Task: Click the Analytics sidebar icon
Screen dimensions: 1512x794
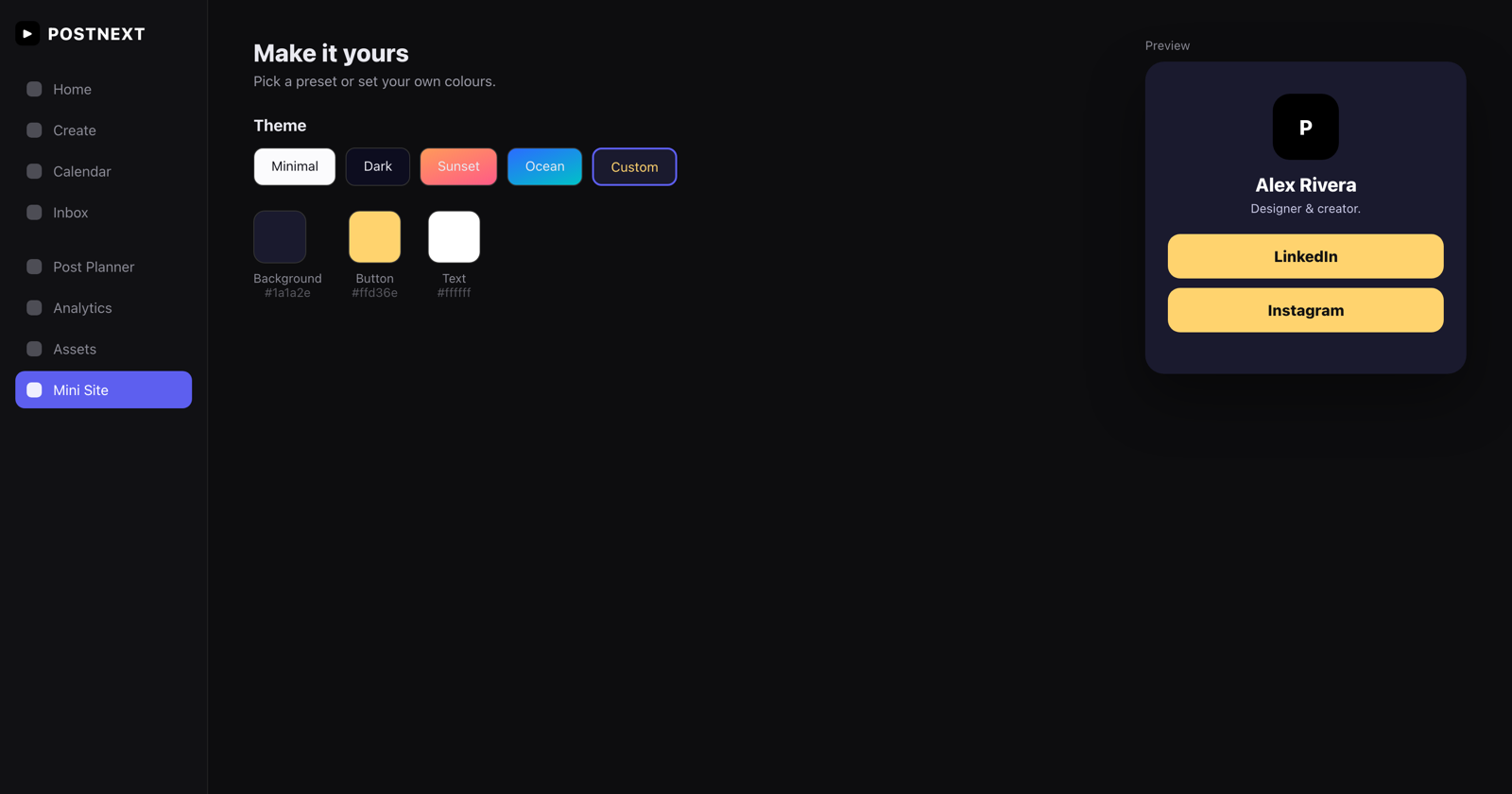Action: [x=34, y=308]
